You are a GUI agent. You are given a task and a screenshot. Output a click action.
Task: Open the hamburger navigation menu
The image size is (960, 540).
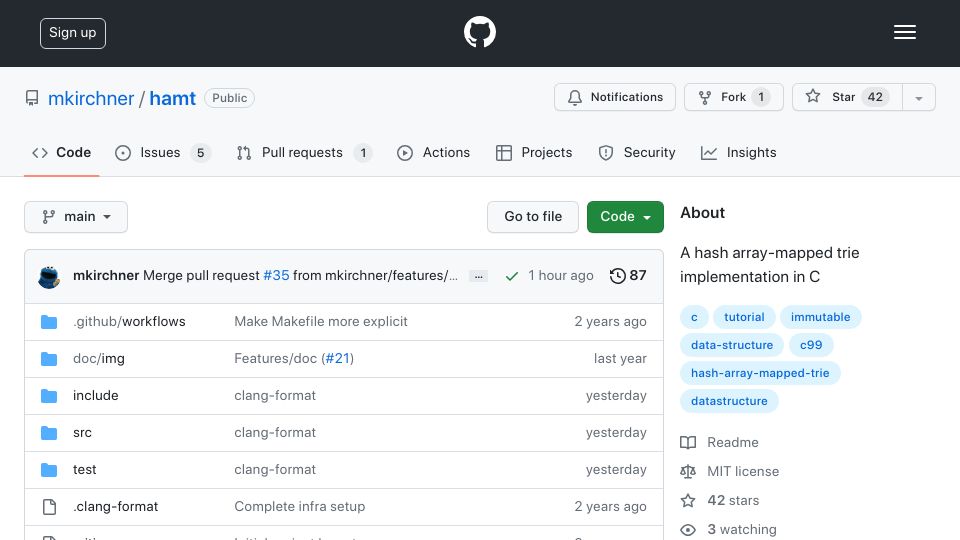(904, 32)
